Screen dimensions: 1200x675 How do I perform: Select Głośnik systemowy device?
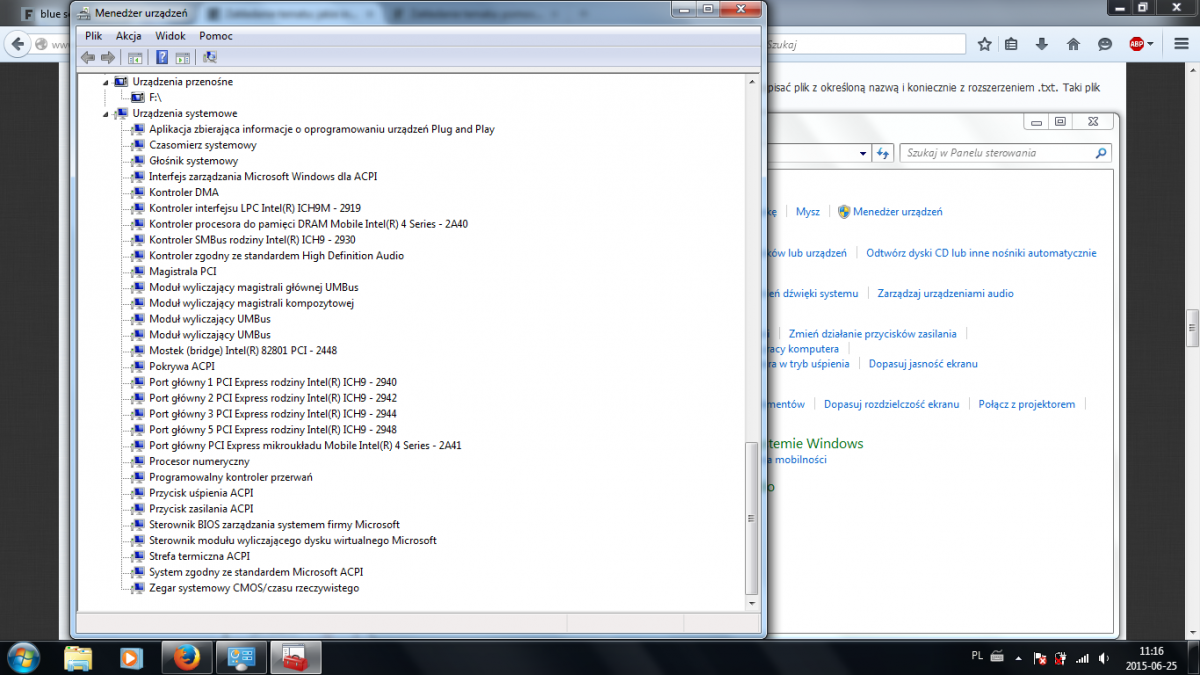[193, 161]
